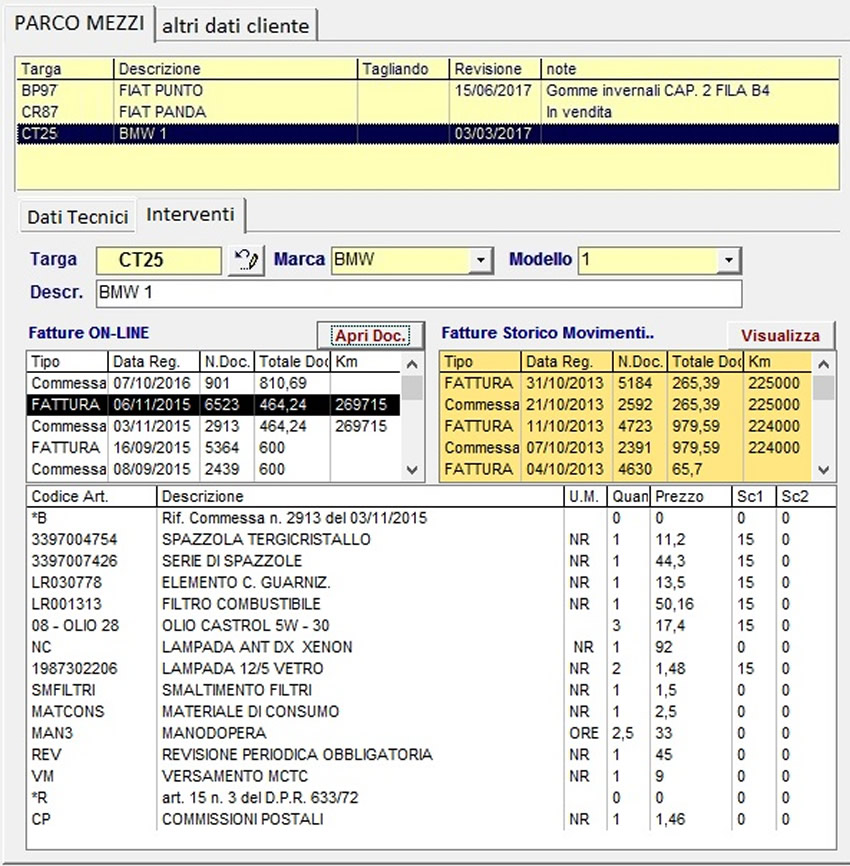
Task: Select article SERIE DI SPAZZOLE row
Action: (x=431, y=561)
